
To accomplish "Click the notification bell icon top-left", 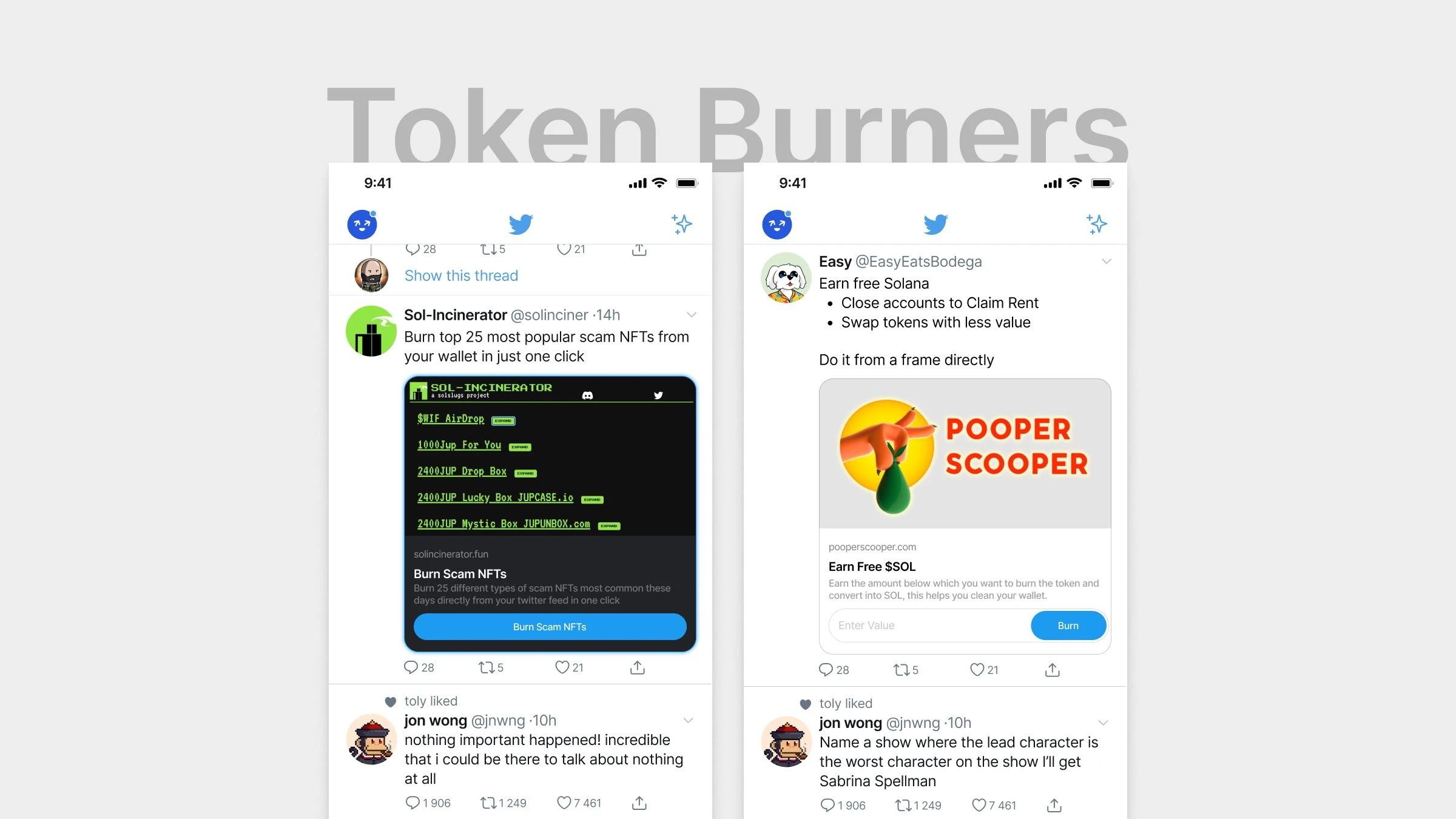I will [x=362, y=222].
